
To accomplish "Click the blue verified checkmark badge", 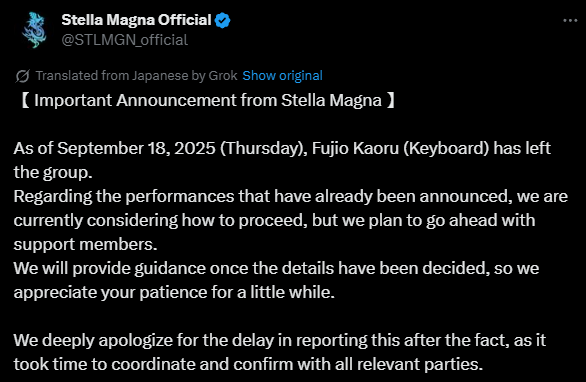I will (222, 20).
